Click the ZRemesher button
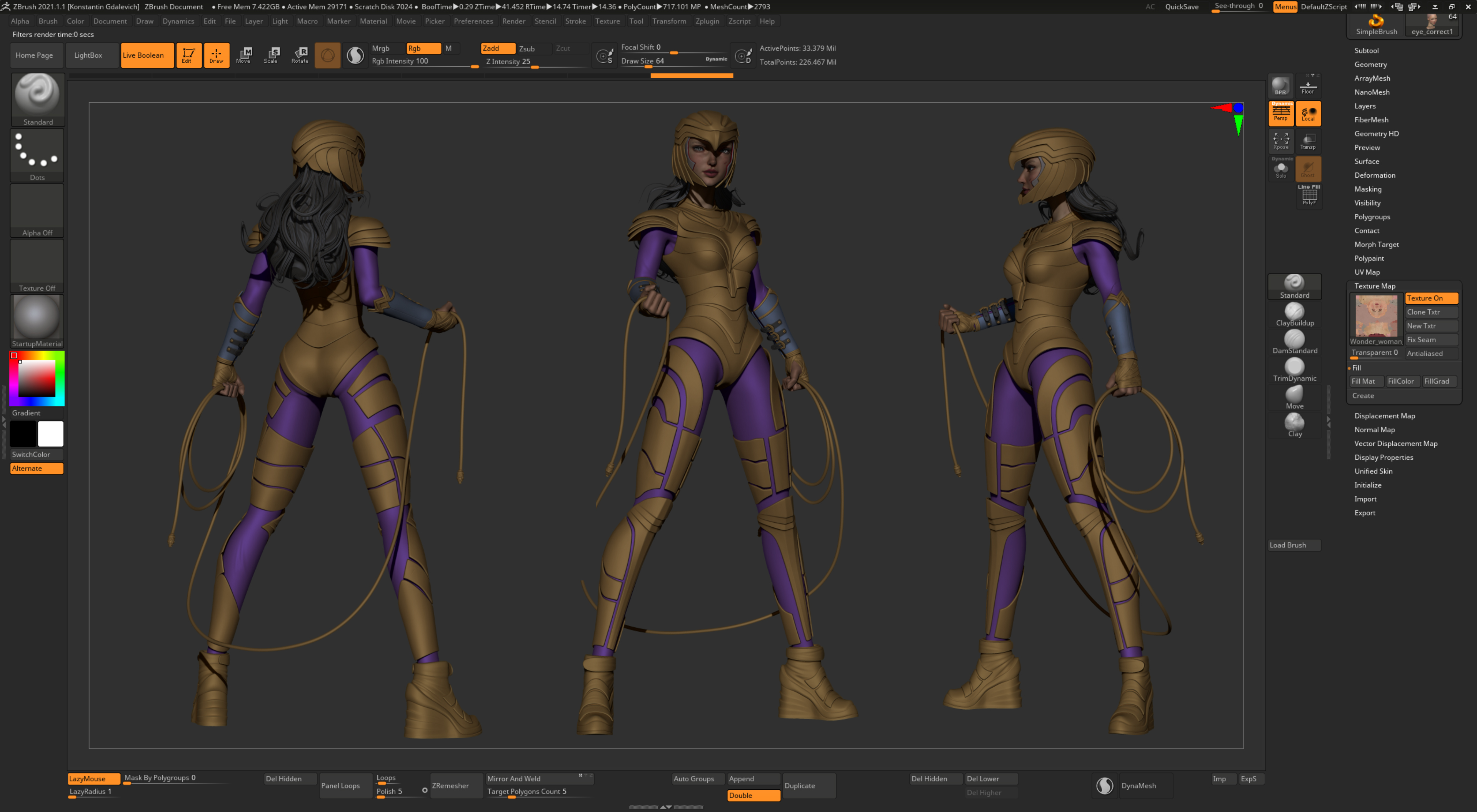 (451, 785)
